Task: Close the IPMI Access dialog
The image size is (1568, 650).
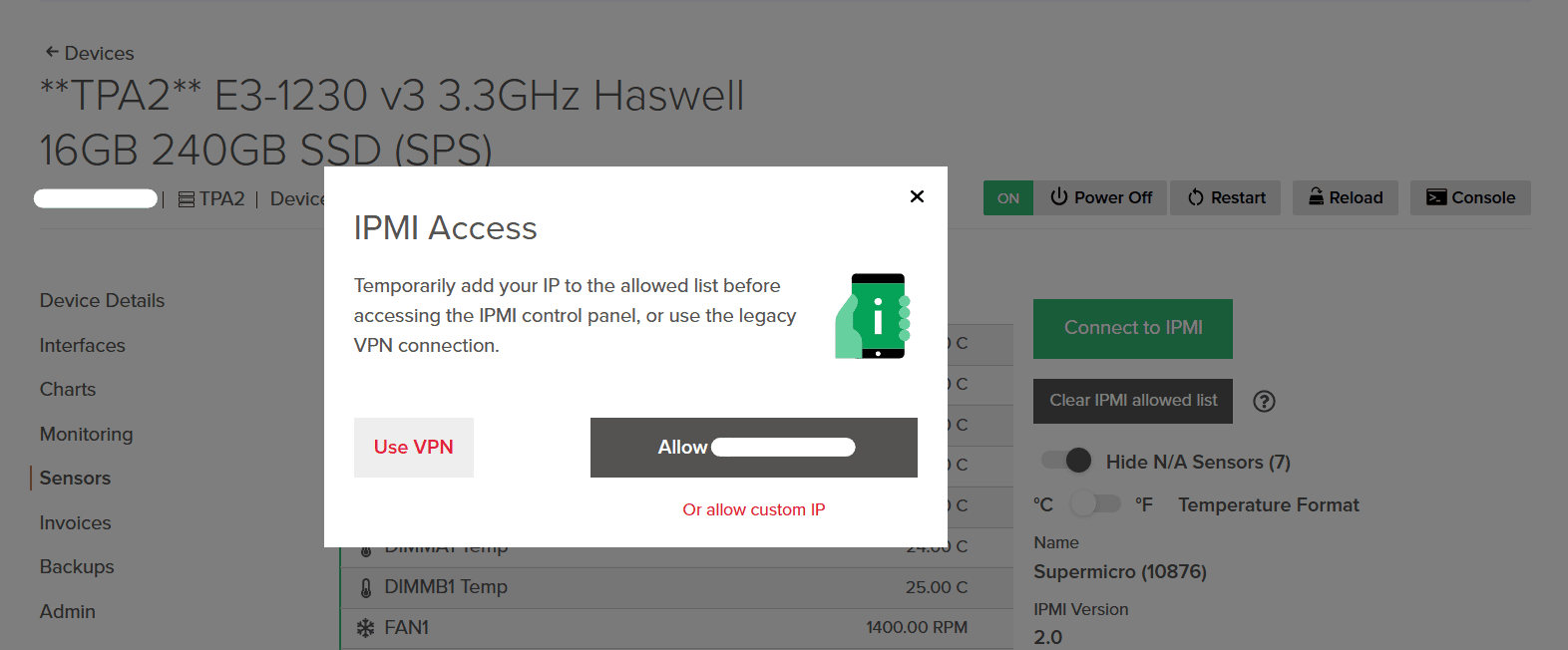Action: coord(917,196)
